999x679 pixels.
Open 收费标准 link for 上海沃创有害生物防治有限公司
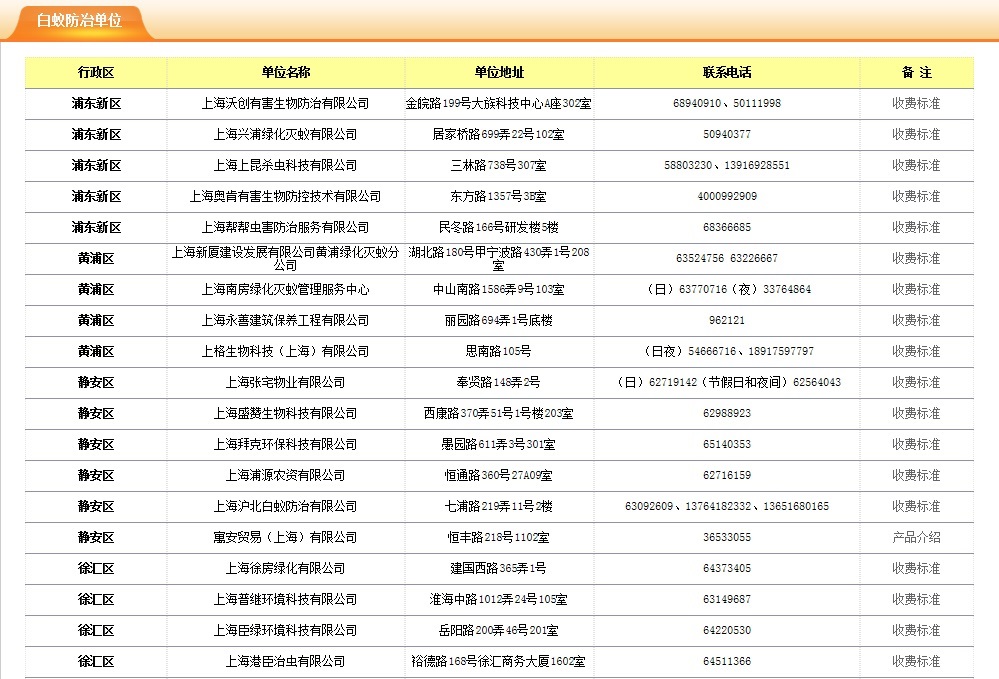coord(916,103)
